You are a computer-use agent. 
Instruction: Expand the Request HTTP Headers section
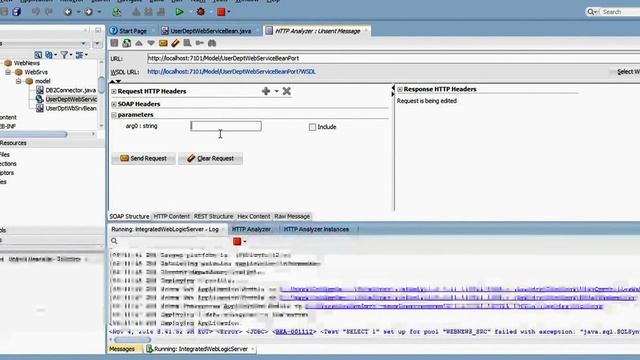click(x=114, y=91)
